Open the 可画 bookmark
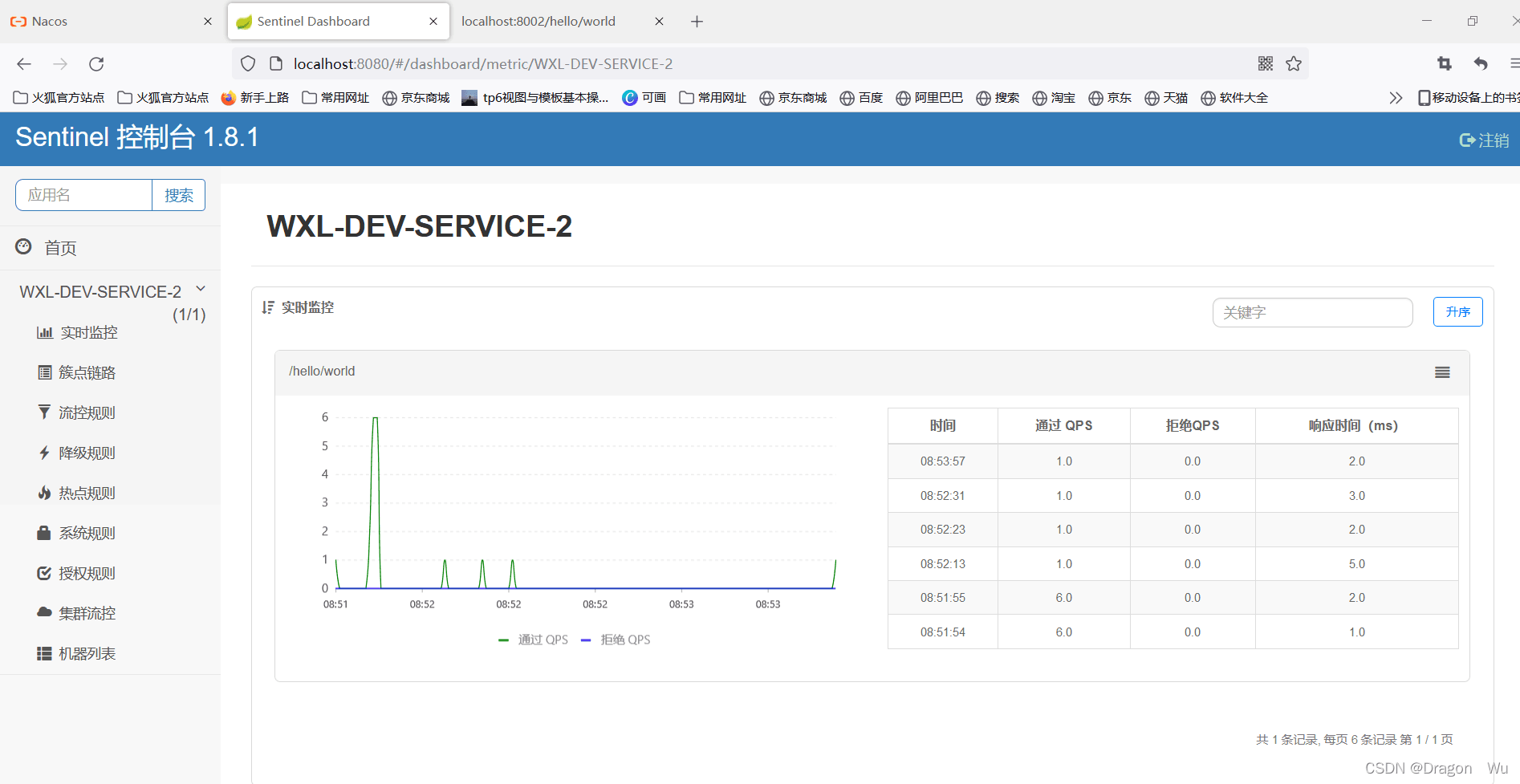Viewport: 1520px width, 784px height. click(x=644, y=98)
